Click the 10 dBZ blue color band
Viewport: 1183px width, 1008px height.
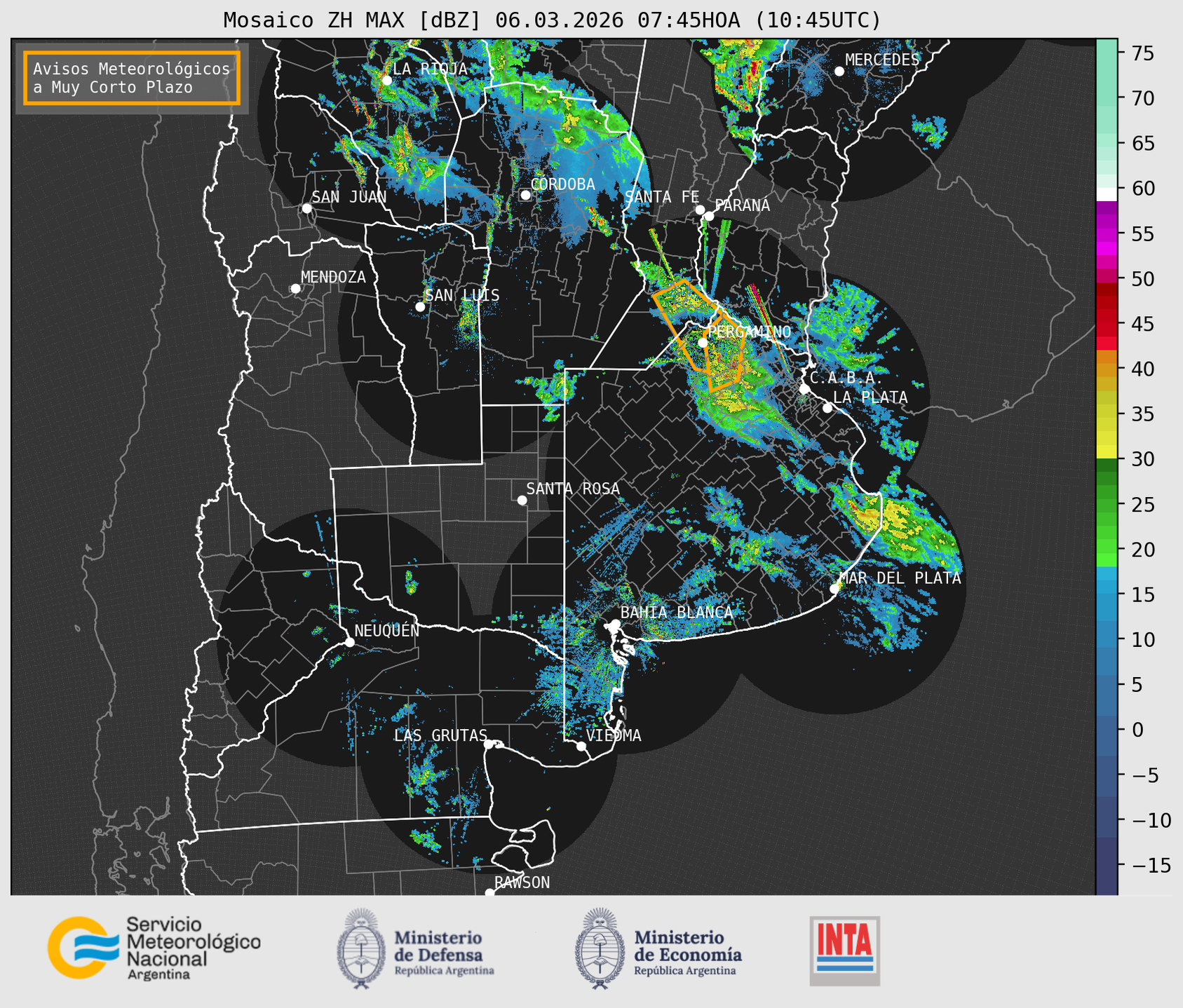point(1107,639)
